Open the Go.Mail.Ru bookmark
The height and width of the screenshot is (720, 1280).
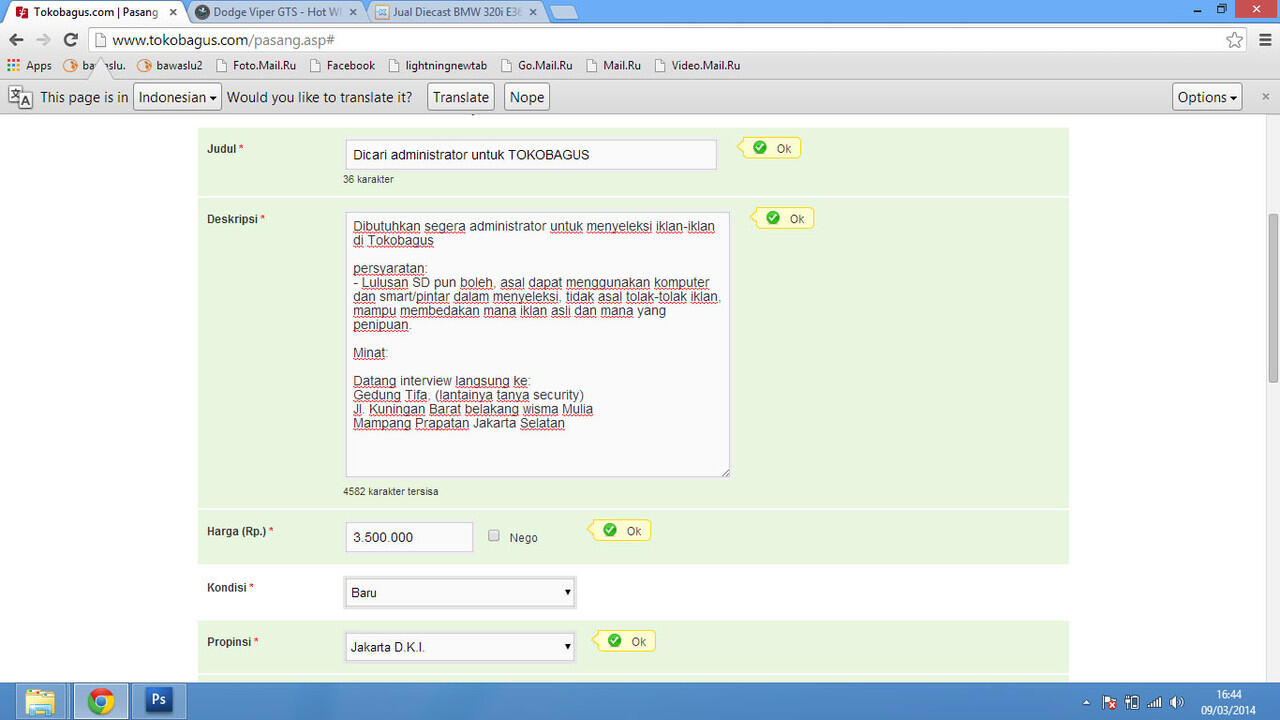click(x=536, y=65)
